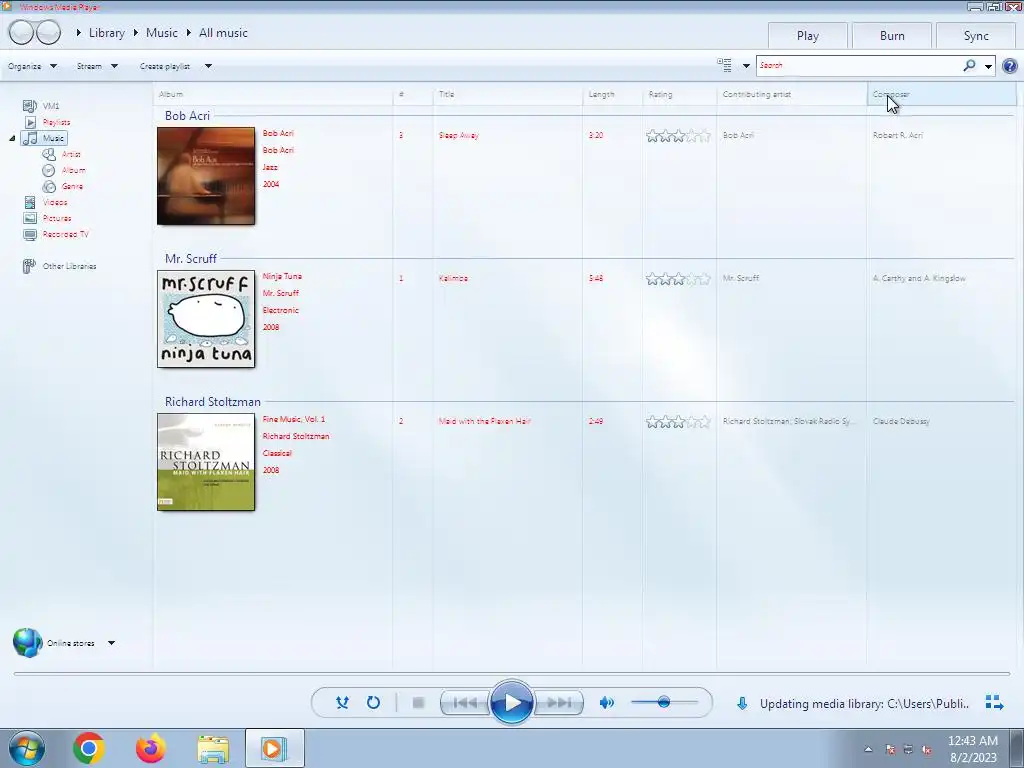The width and height of the screenshot is (1024, 768).
Task: Open the Recorded TV library
Action: [65, 234]
